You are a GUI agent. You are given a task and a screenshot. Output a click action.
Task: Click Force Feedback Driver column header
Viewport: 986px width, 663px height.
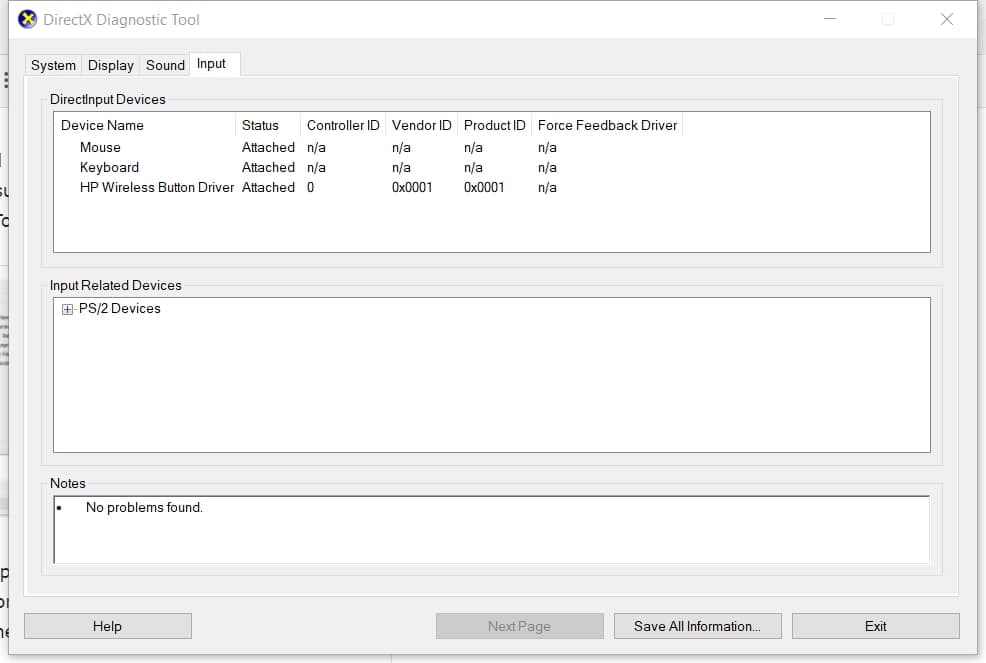(x=607, y=125)
